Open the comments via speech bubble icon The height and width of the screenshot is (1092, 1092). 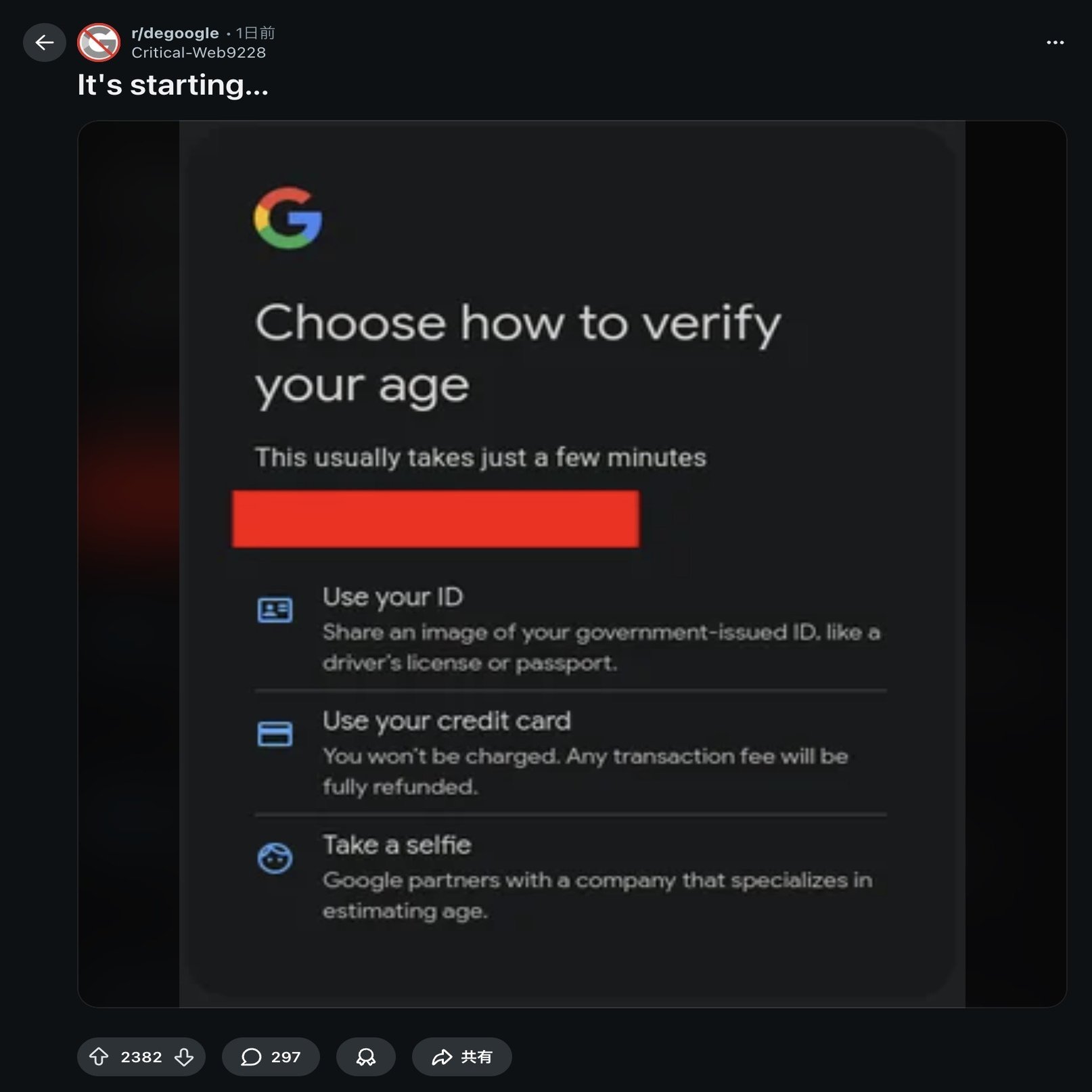pyautogui.click(x=251, y=1056)
